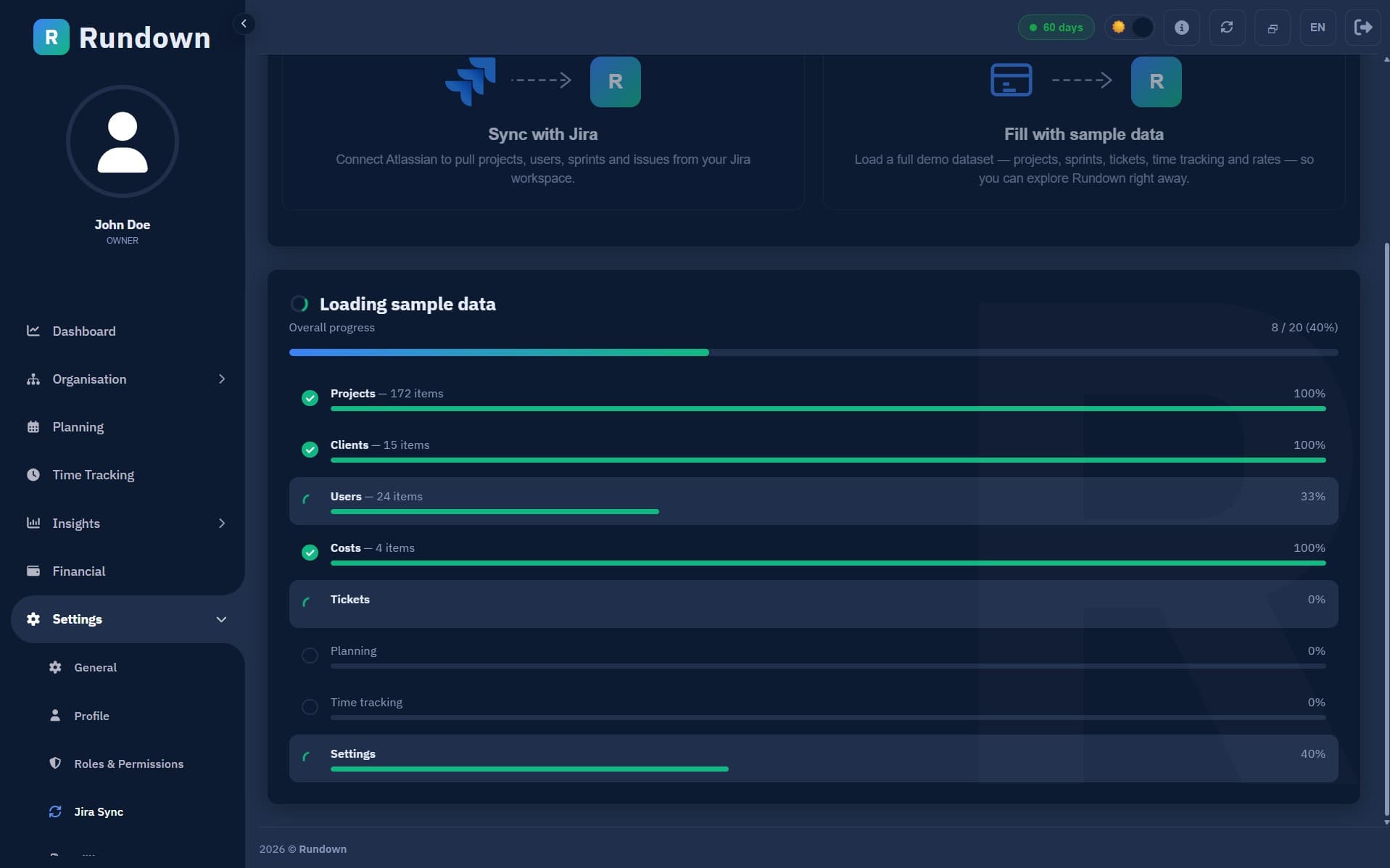The width and height of the screenshot is (1390, 868).
Task: Click the window restore icon in top bar
Action: coord(1273,28)
